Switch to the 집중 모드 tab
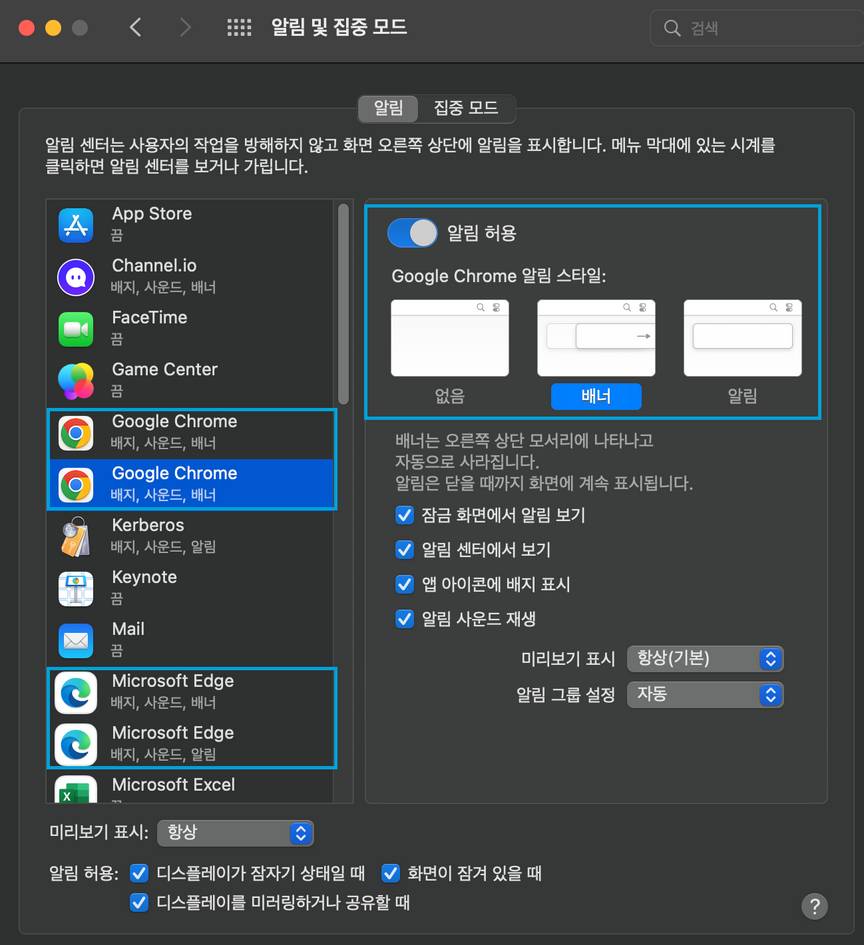Viewport: 864px width, 945px height. tap(466, 108)
